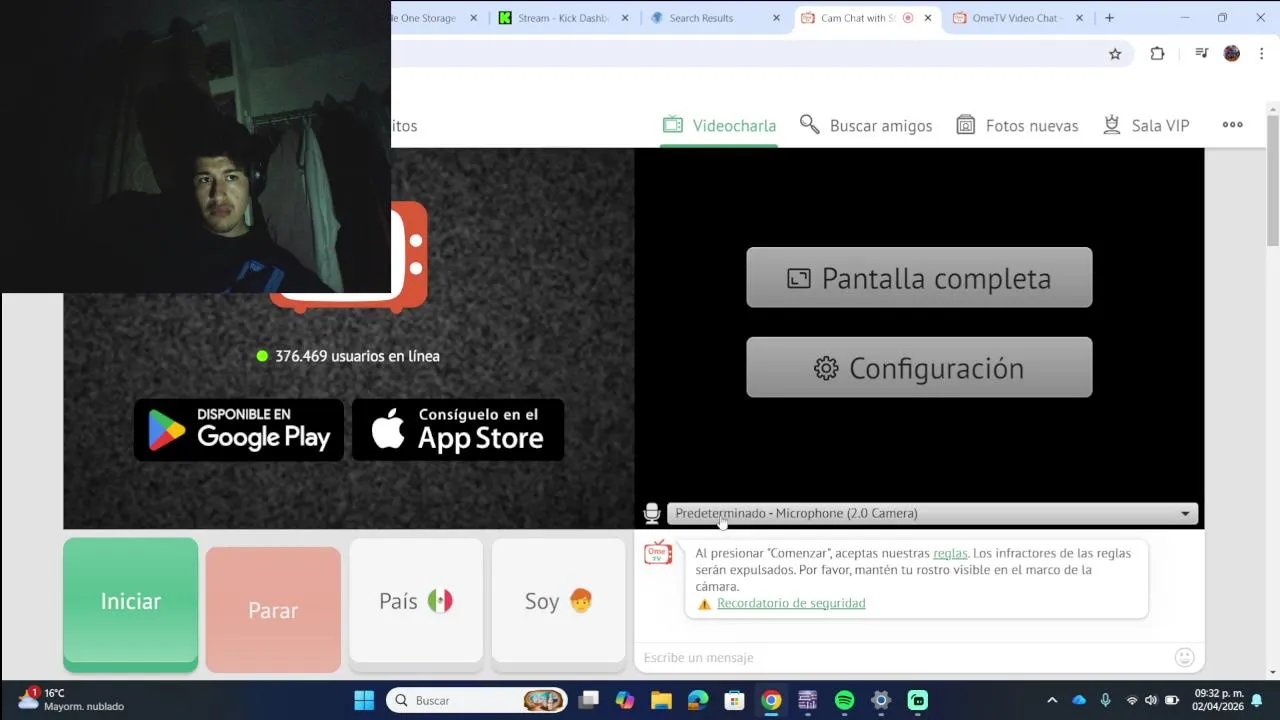Click the OmeTV avatar icon in chat
Viewport: 1280px width, 720px height.
point(658,553)
